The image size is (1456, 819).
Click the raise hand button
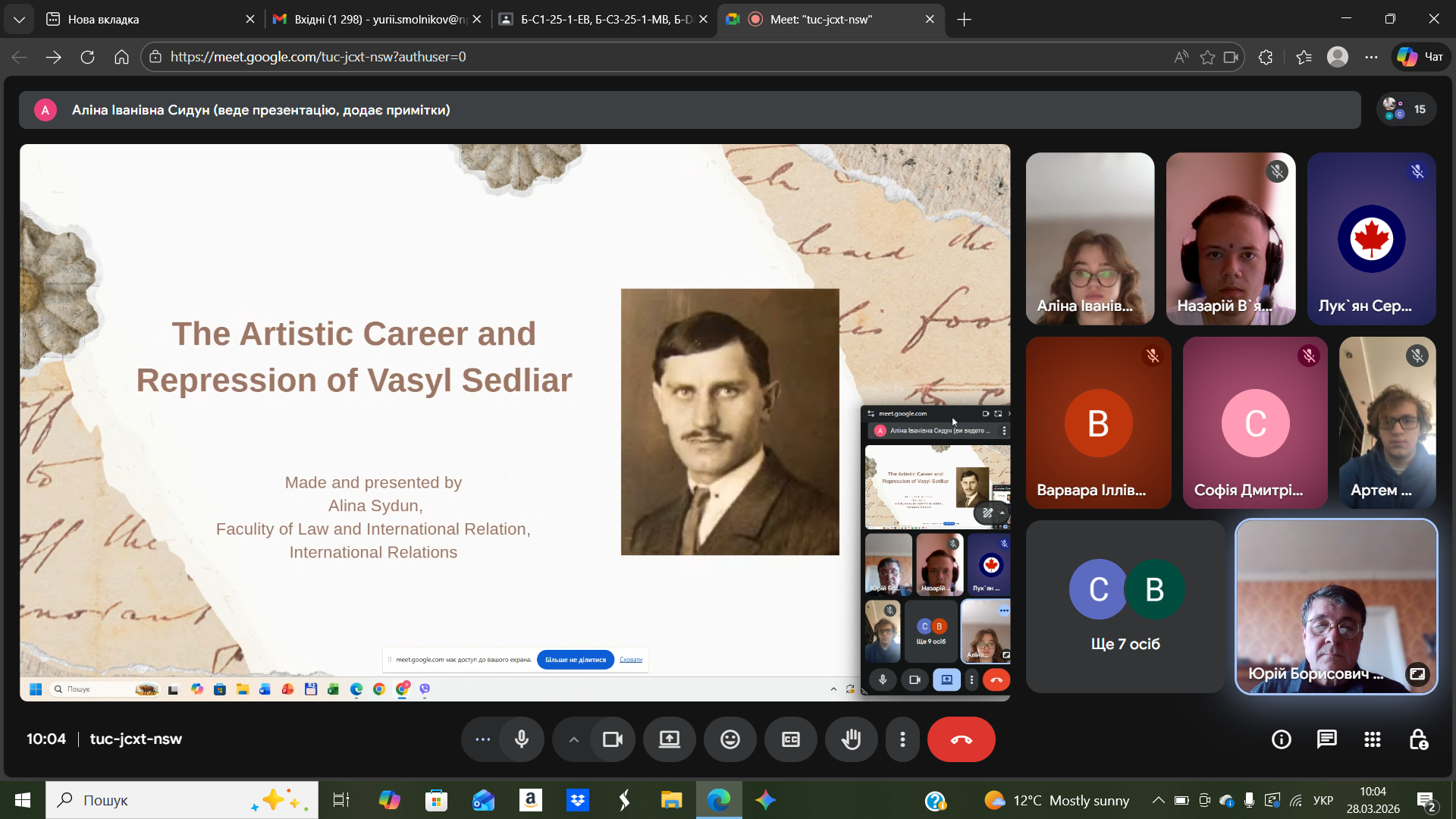point(851,739)
